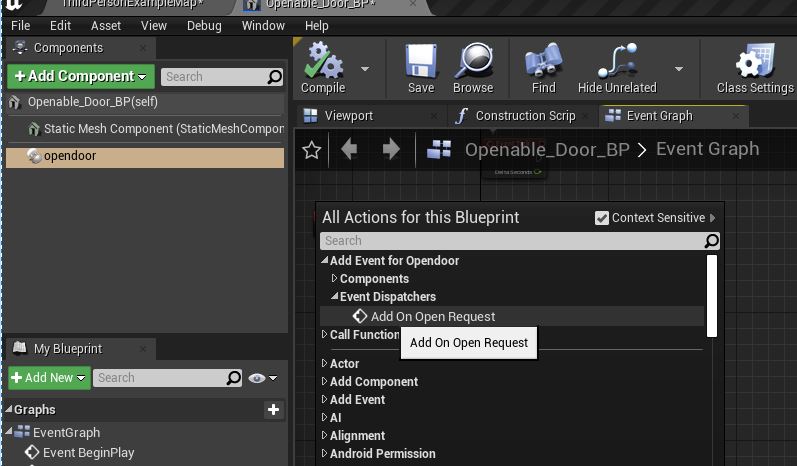Navigate back with the left arrow
The height and width of the screenshot is (466, 797).
[x=349, y=149]
